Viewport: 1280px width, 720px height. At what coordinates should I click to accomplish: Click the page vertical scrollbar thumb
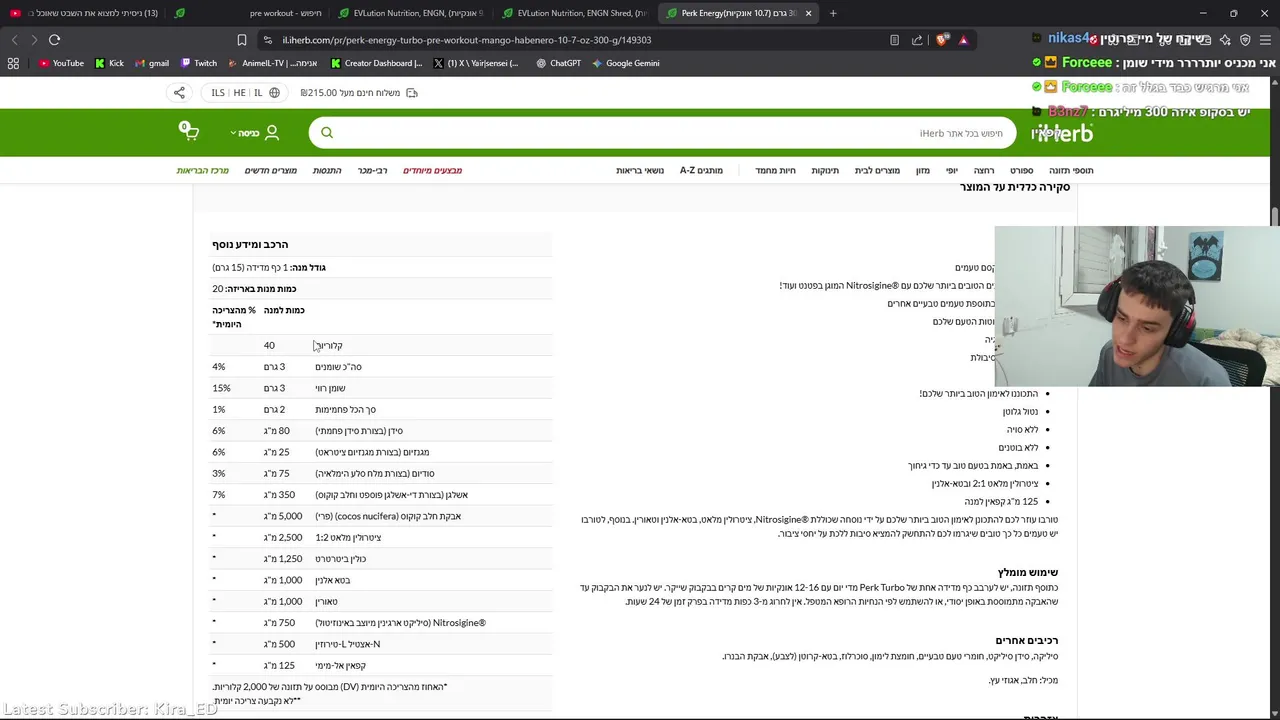pos(1275,216)
